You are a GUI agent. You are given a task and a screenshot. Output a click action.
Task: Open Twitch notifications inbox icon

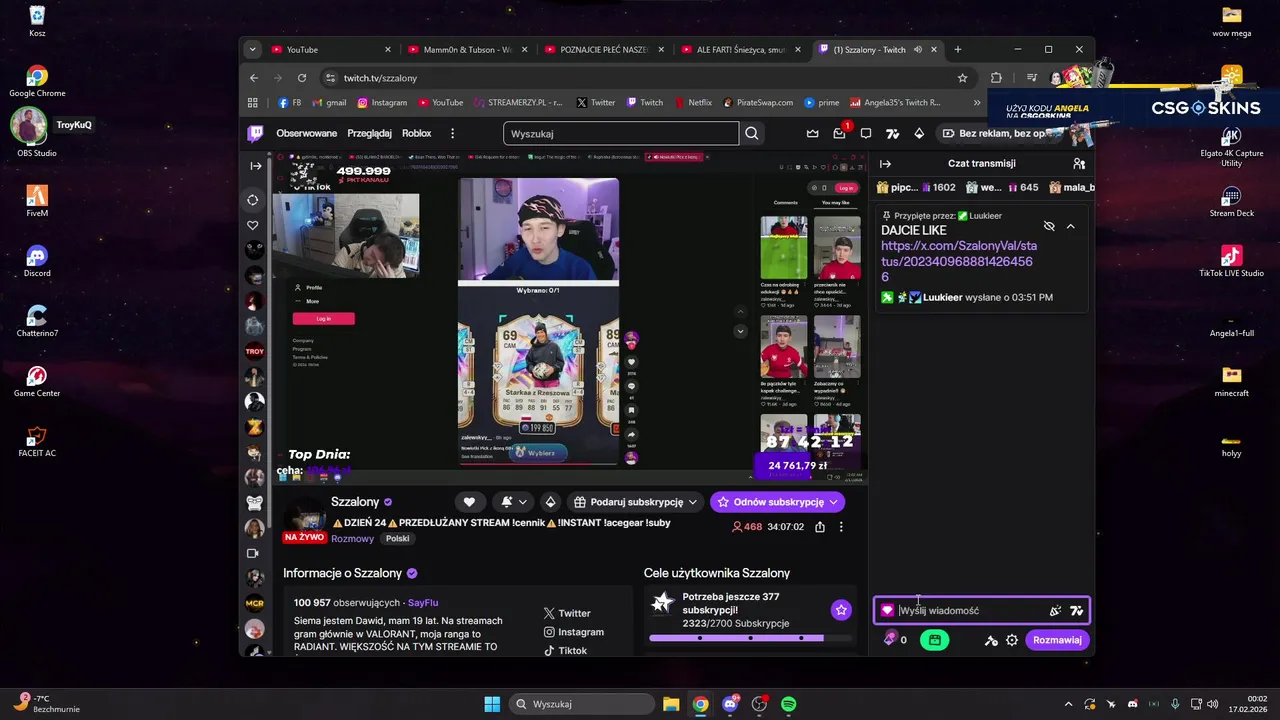pos(839,133)
